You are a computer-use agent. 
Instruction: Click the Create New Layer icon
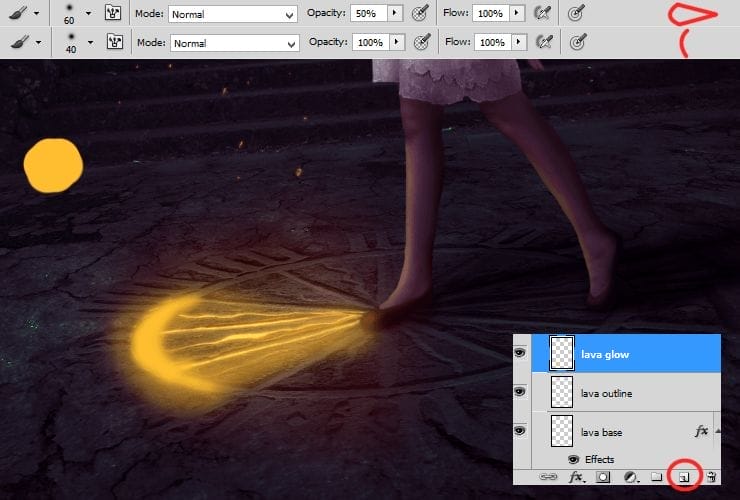pos(683,476)
